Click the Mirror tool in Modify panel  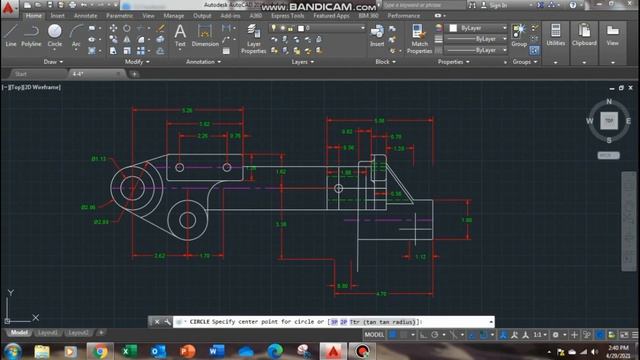(x=127, y=40)
